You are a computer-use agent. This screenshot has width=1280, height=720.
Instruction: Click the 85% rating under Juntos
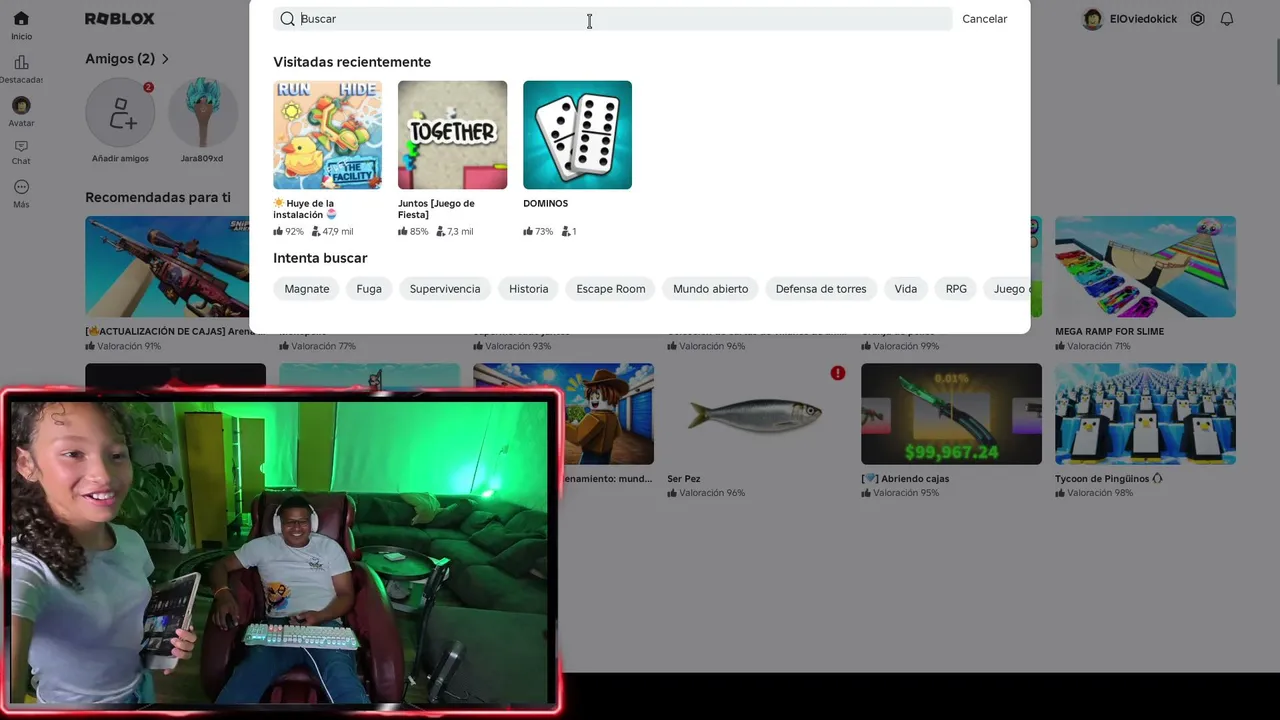tap(413, 231)
